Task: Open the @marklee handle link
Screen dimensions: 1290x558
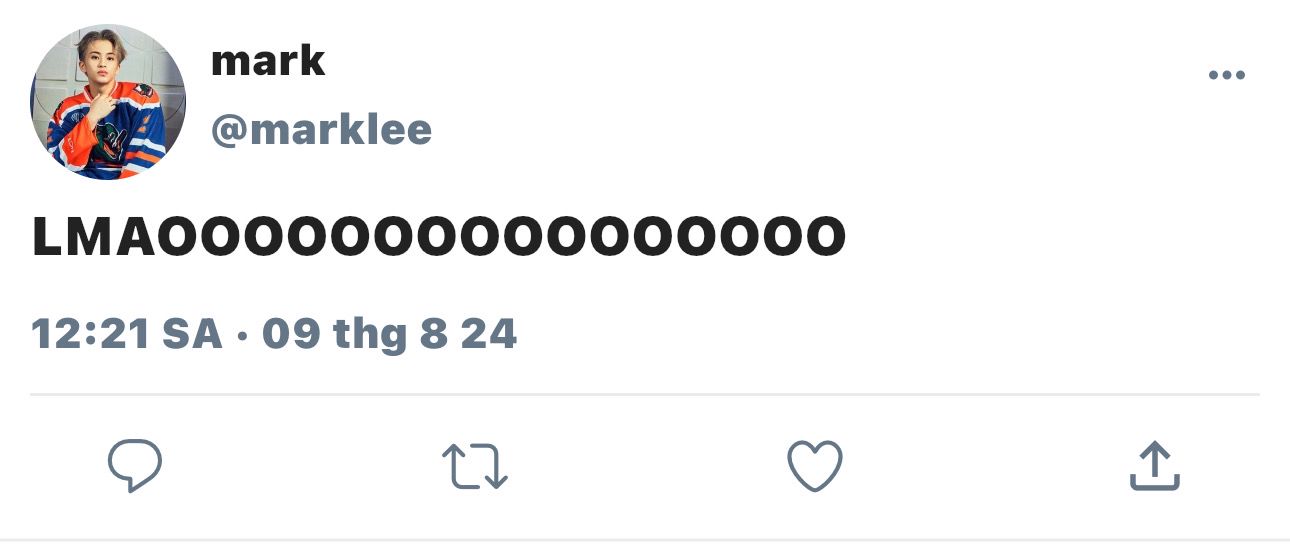Action: pyautogui.click(x=321, y=129)
